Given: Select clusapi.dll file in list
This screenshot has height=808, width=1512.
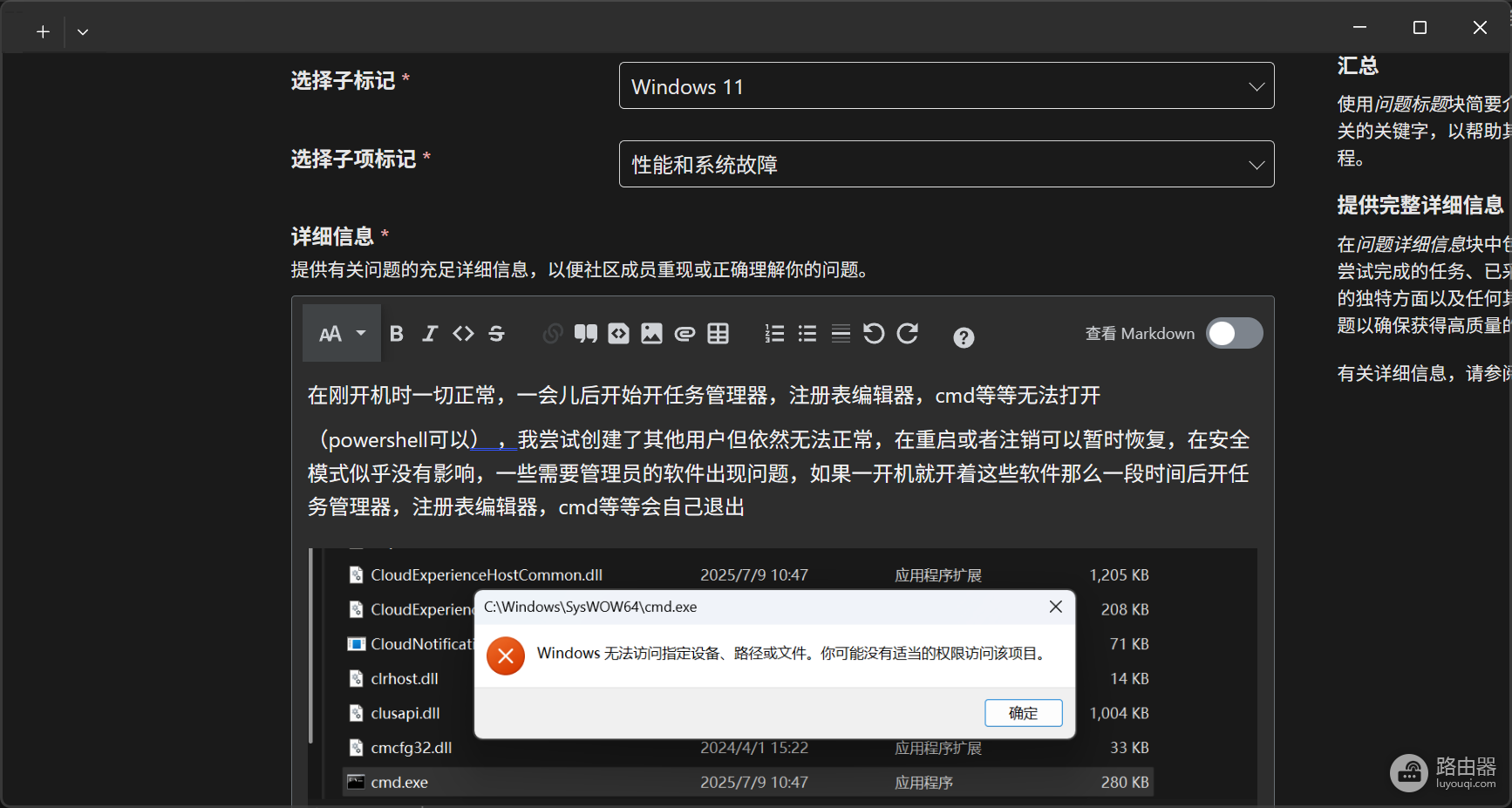Looking at the screenshot, I should pyautogui.click(x=405, y=713).
